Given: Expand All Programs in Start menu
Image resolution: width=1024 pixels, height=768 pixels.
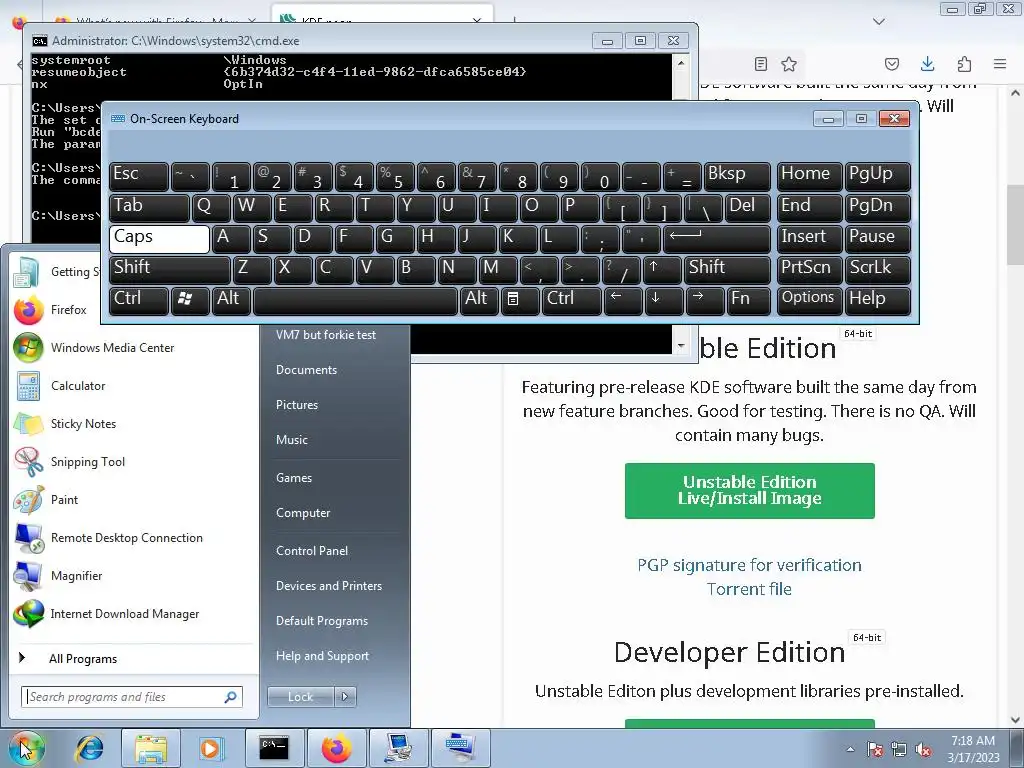Looking at the screenshot, I should [83, 658].
